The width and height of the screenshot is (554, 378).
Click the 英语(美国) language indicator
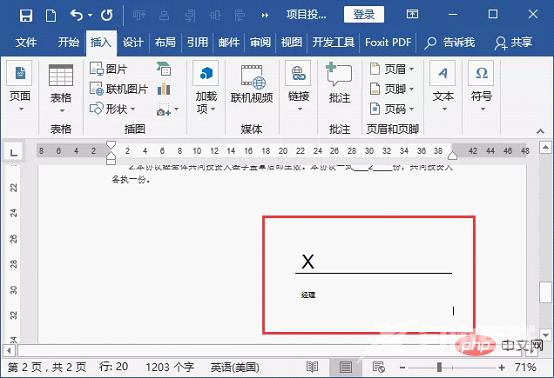(x=235, y=368)
